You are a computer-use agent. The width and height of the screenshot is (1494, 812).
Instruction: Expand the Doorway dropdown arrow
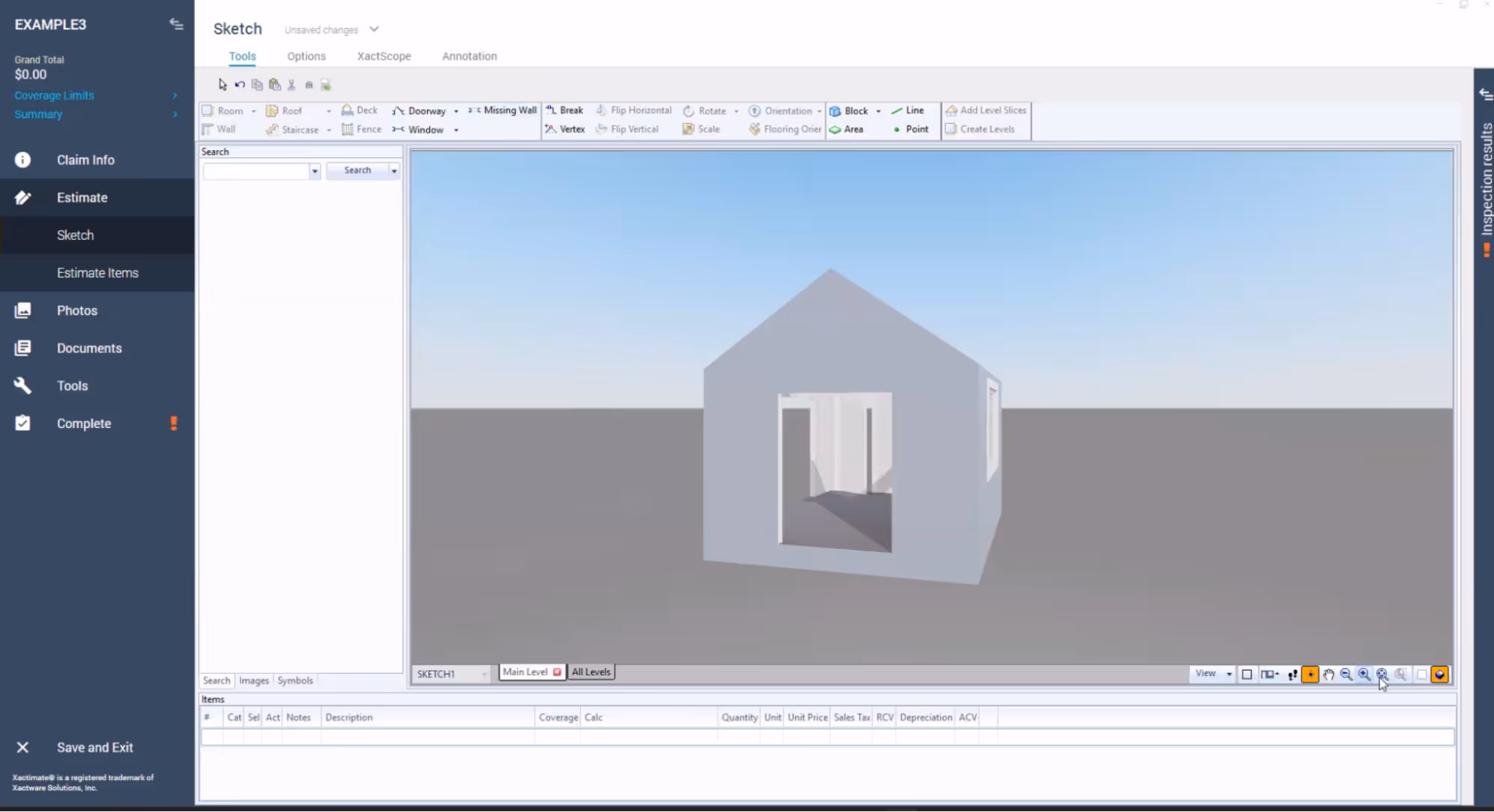click(x=456, y=111)
